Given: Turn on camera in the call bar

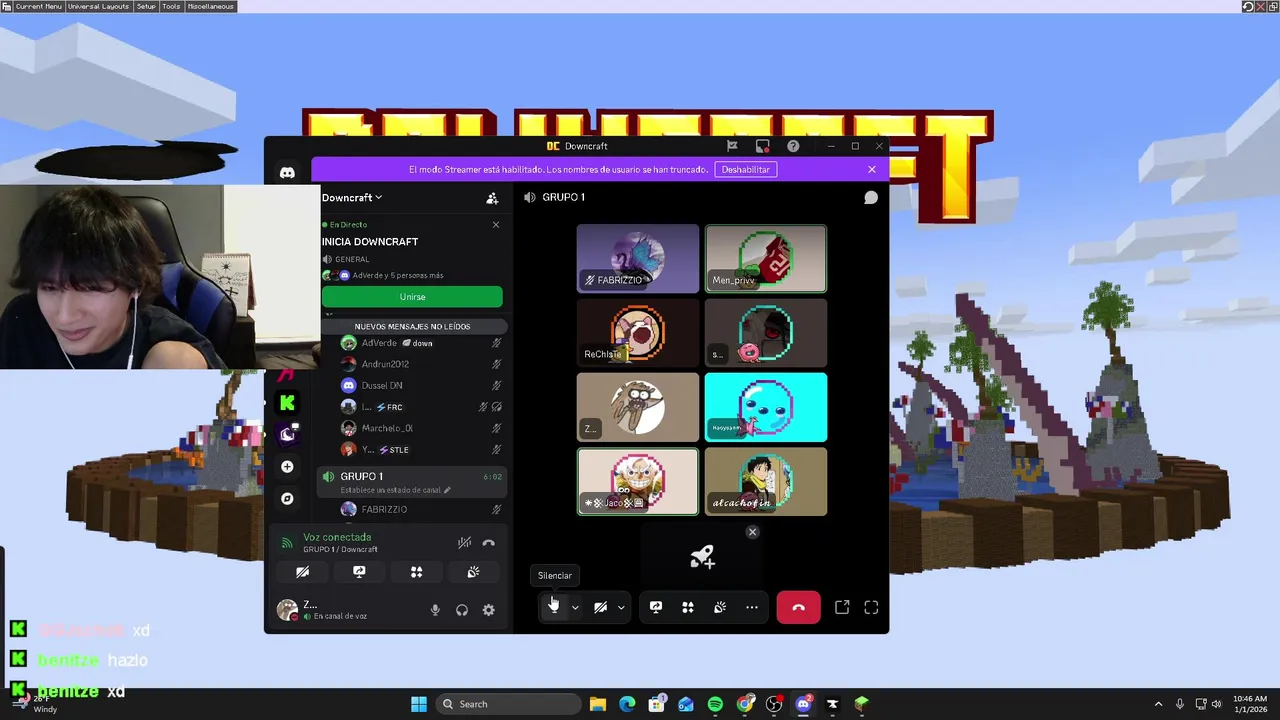Looking at the screenshot, I should tap(600, 607).
